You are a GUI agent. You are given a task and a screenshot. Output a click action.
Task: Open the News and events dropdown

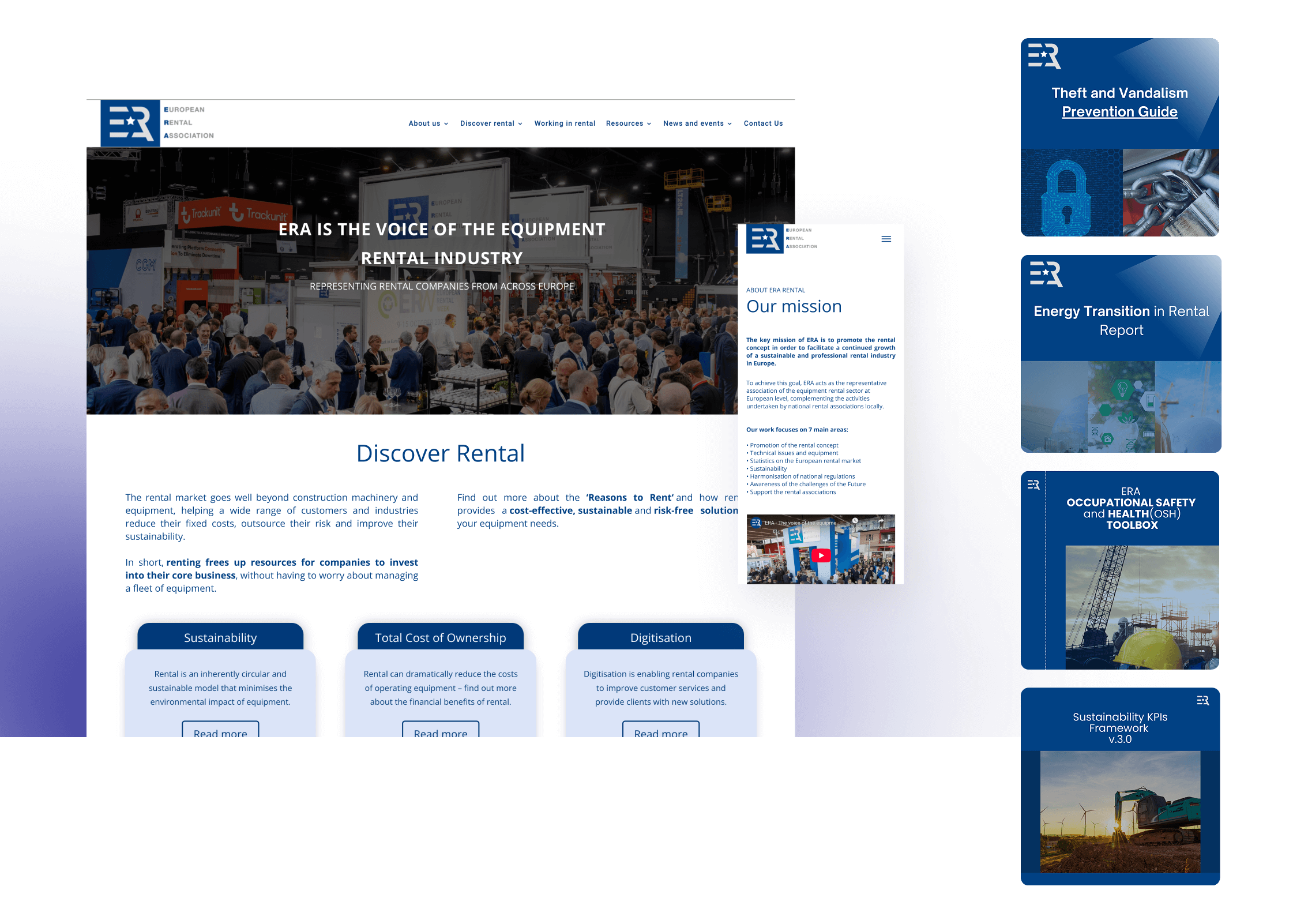point(697,123)
